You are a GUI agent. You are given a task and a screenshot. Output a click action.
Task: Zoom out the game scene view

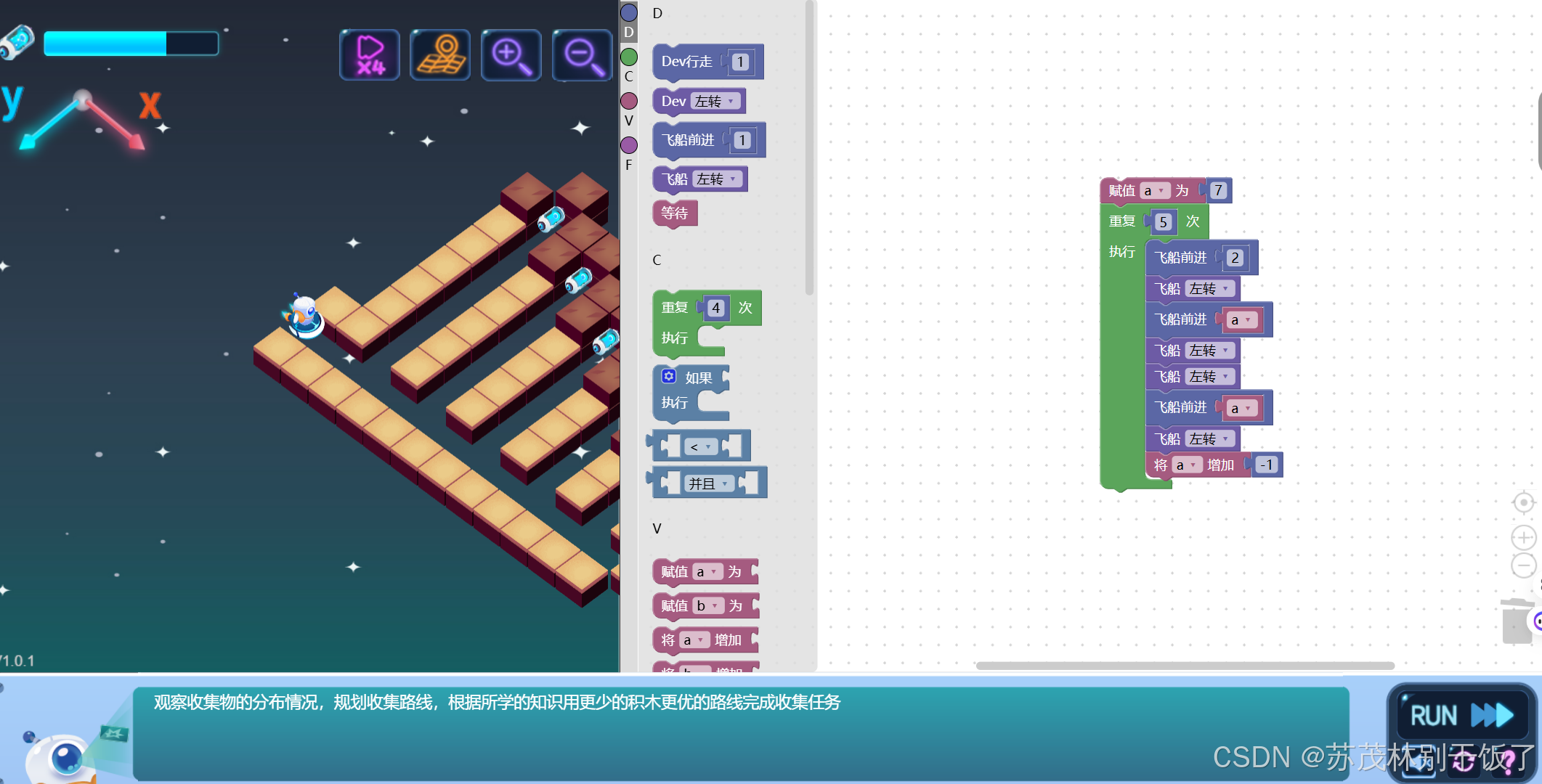point(582,55)
